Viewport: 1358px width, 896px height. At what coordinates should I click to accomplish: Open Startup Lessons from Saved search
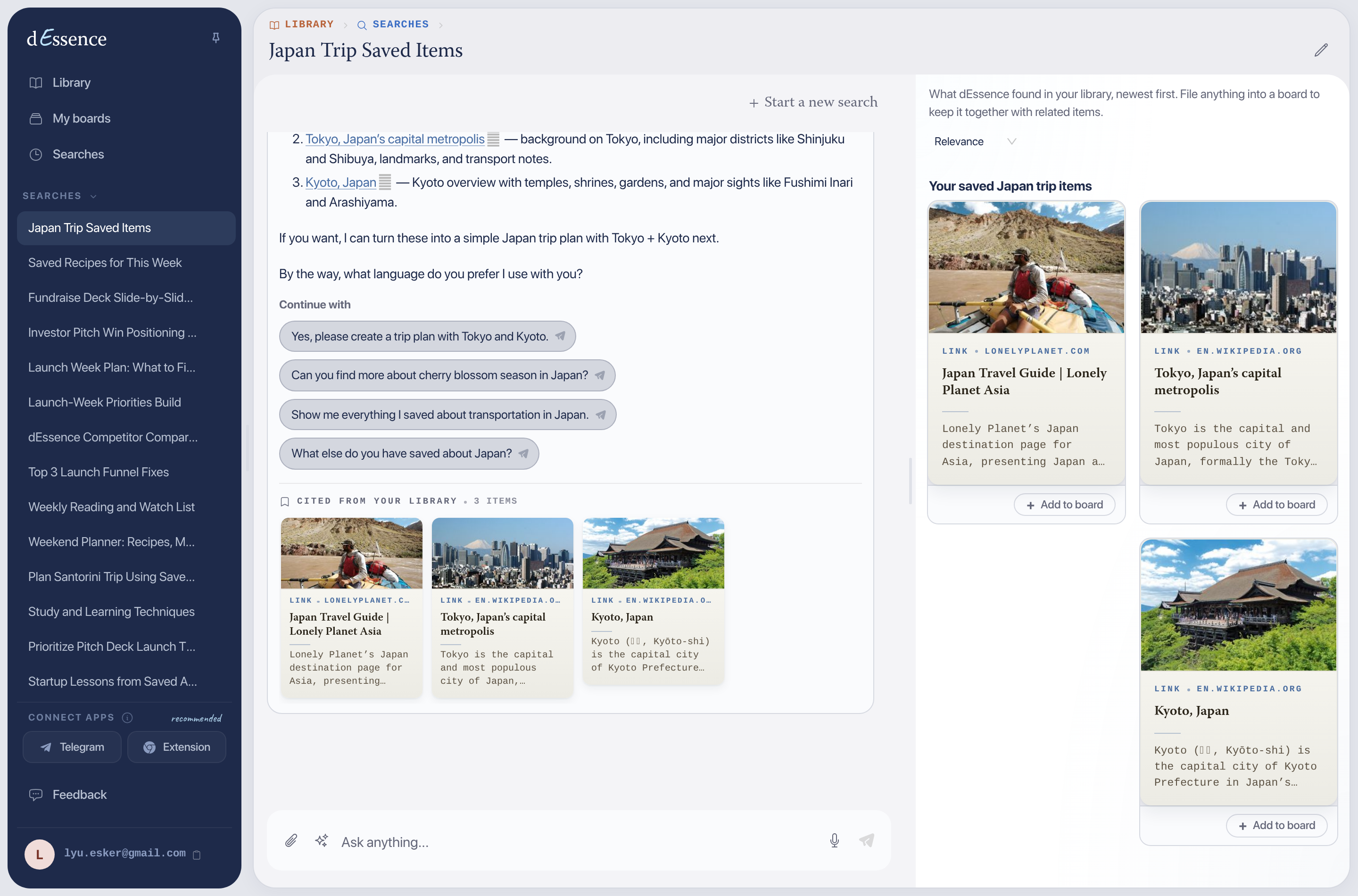pyautogui.click(x=126, y=681)
